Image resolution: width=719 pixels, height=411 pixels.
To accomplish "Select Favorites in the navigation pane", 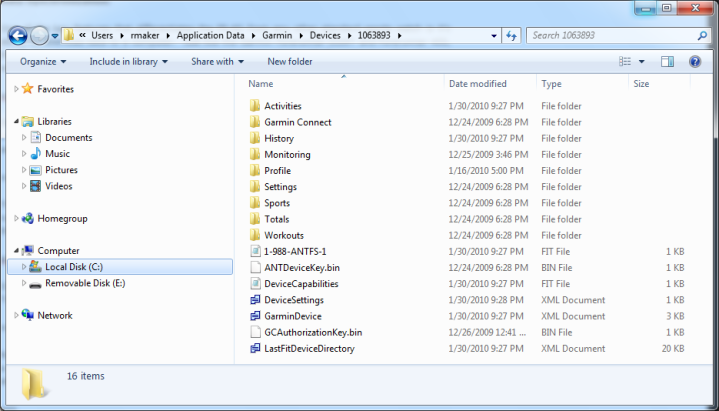I will point(55,89).
